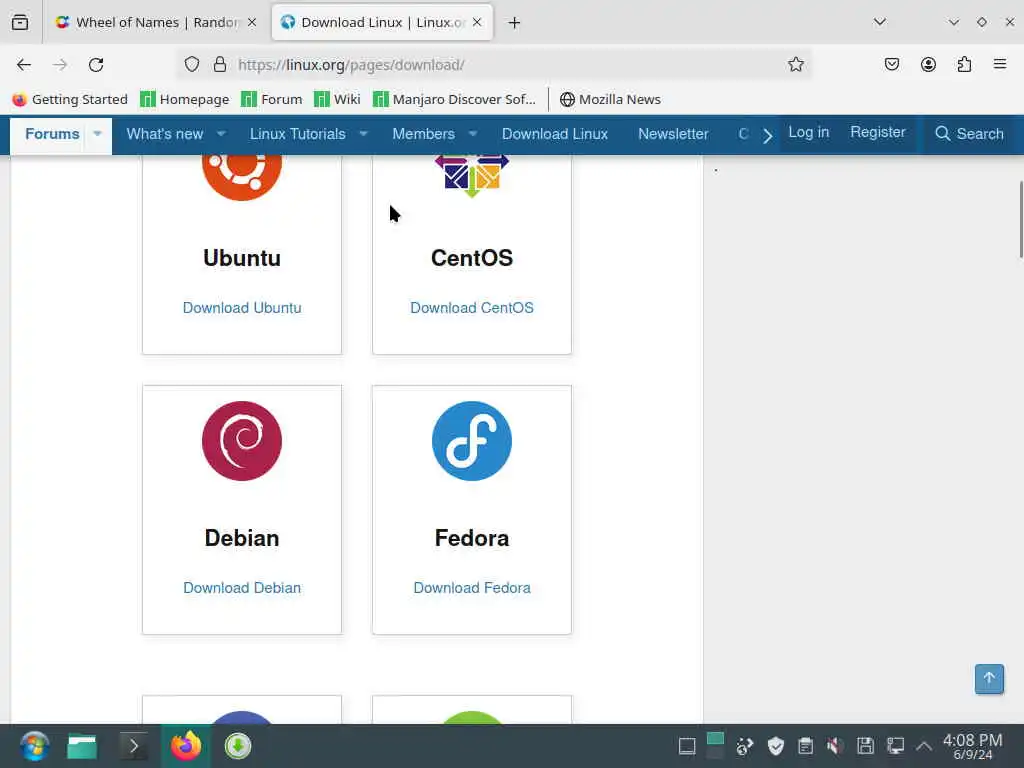View site security padlock information
Screen dimensions: 1024x768
(x=220, y=64)
